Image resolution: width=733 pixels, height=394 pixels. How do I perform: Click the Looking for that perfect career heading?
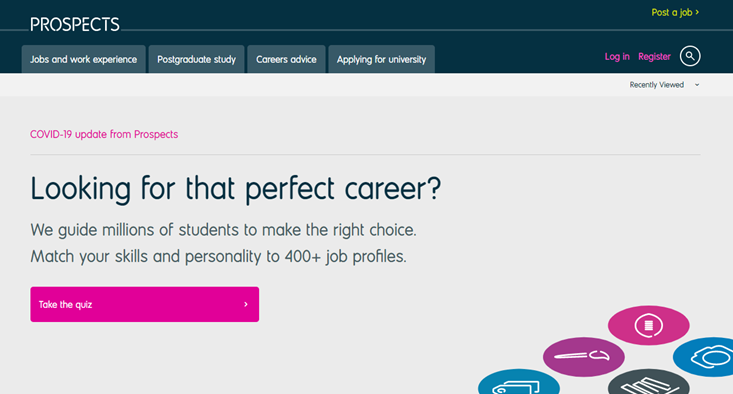click(x=236, y=189)
